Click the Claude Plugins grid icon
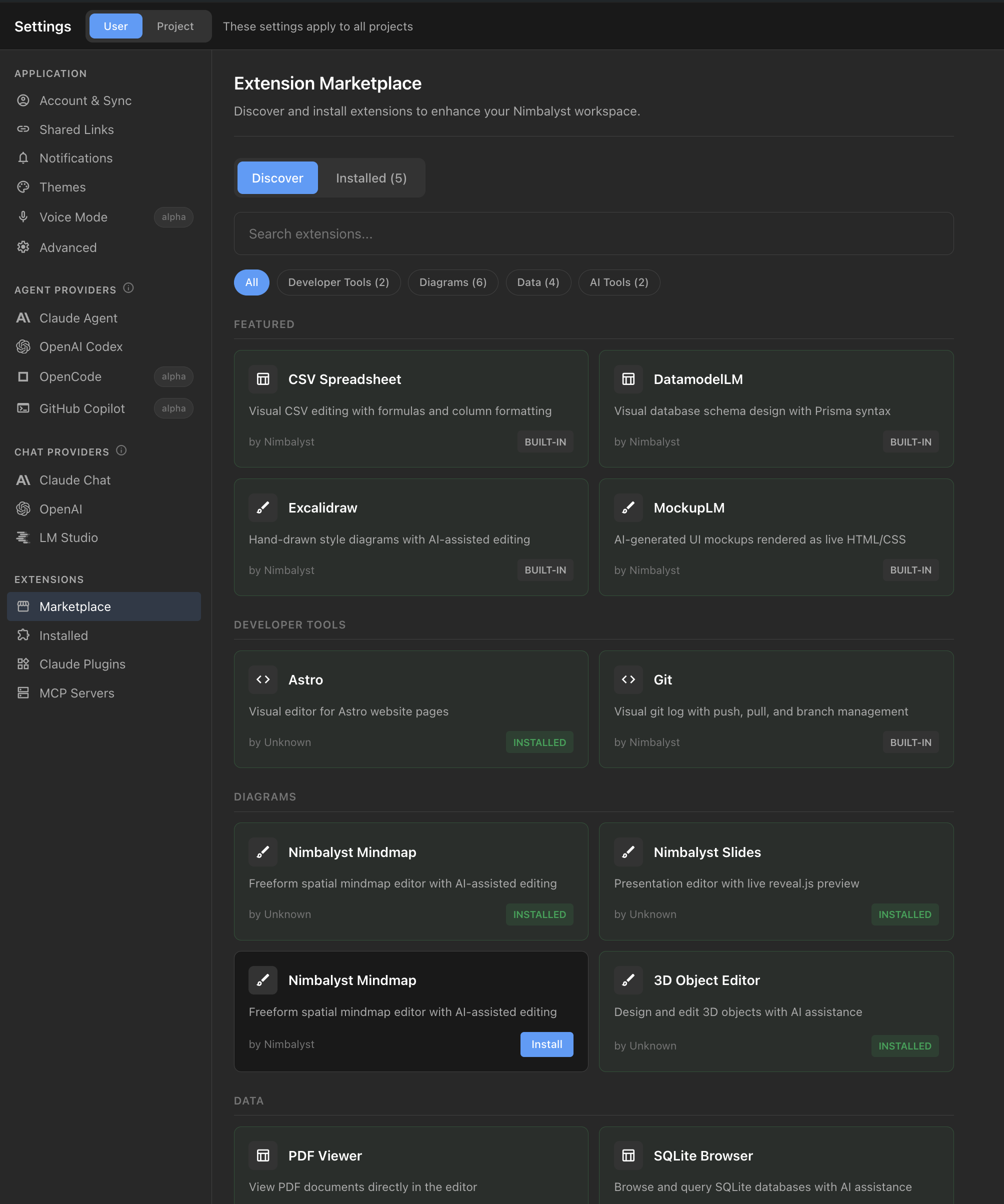This screenshot has height=1204, width=1004. (23, 664)
